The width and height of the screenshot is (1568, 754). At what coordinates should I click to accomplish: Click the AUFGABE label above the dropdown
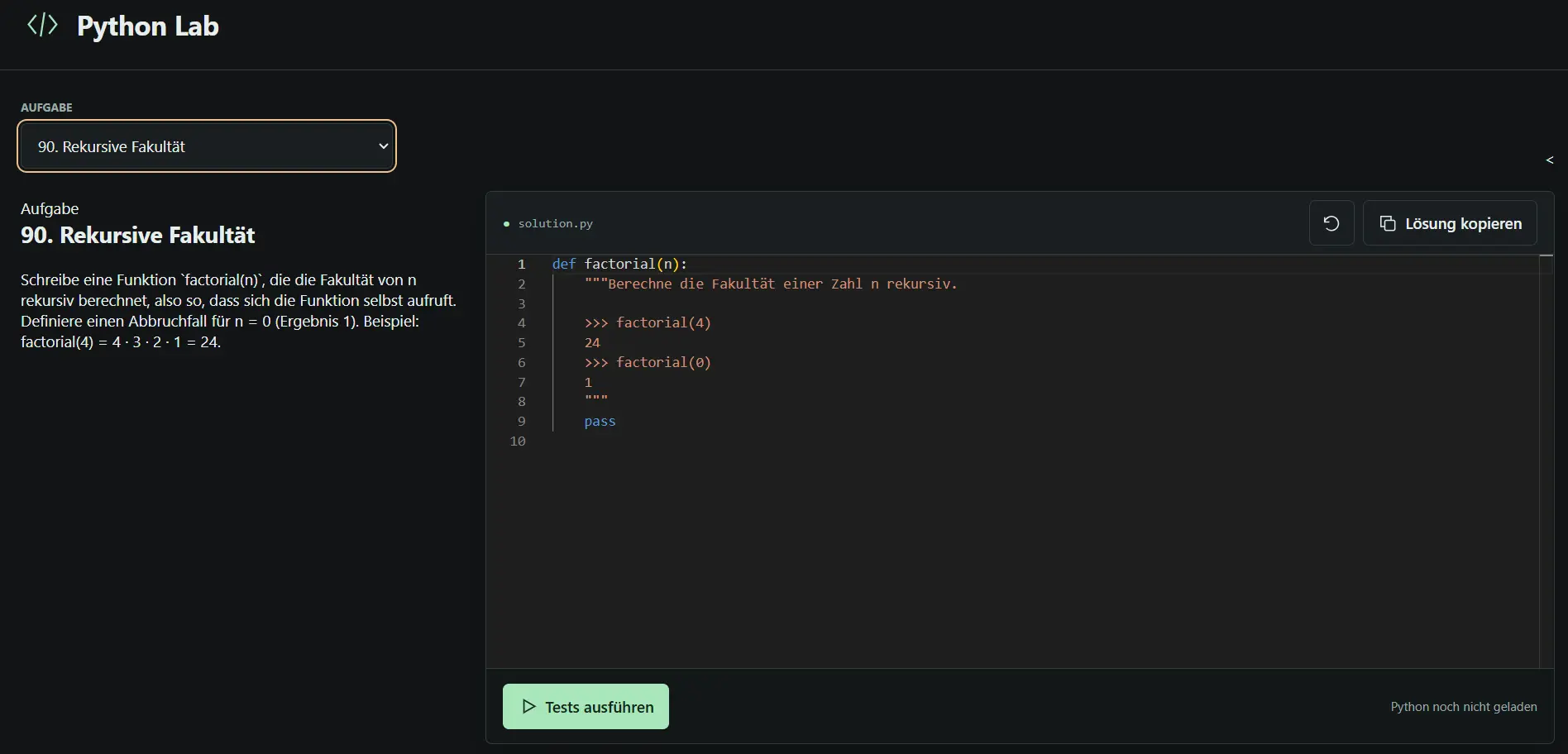tap(46, 107)
